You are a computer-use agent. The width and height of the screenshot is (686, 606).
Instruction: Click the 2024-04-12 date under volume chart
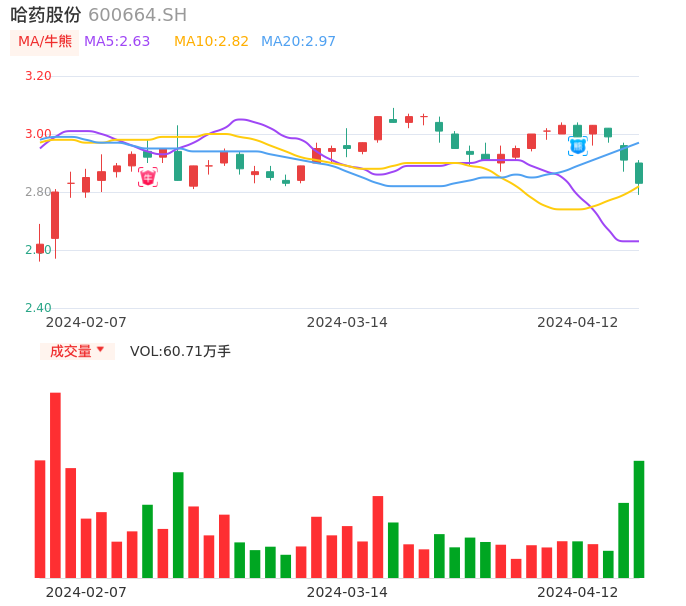[x=578, y=592]
